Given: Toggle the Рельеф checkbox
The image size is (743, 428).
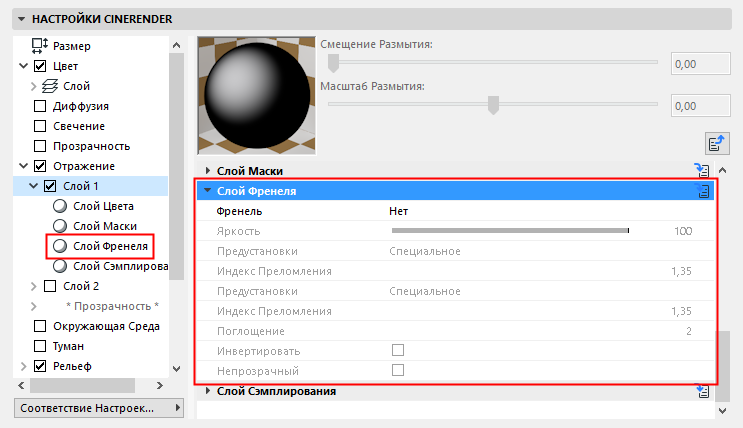Looking at the screenshot, I should point(40,366).
